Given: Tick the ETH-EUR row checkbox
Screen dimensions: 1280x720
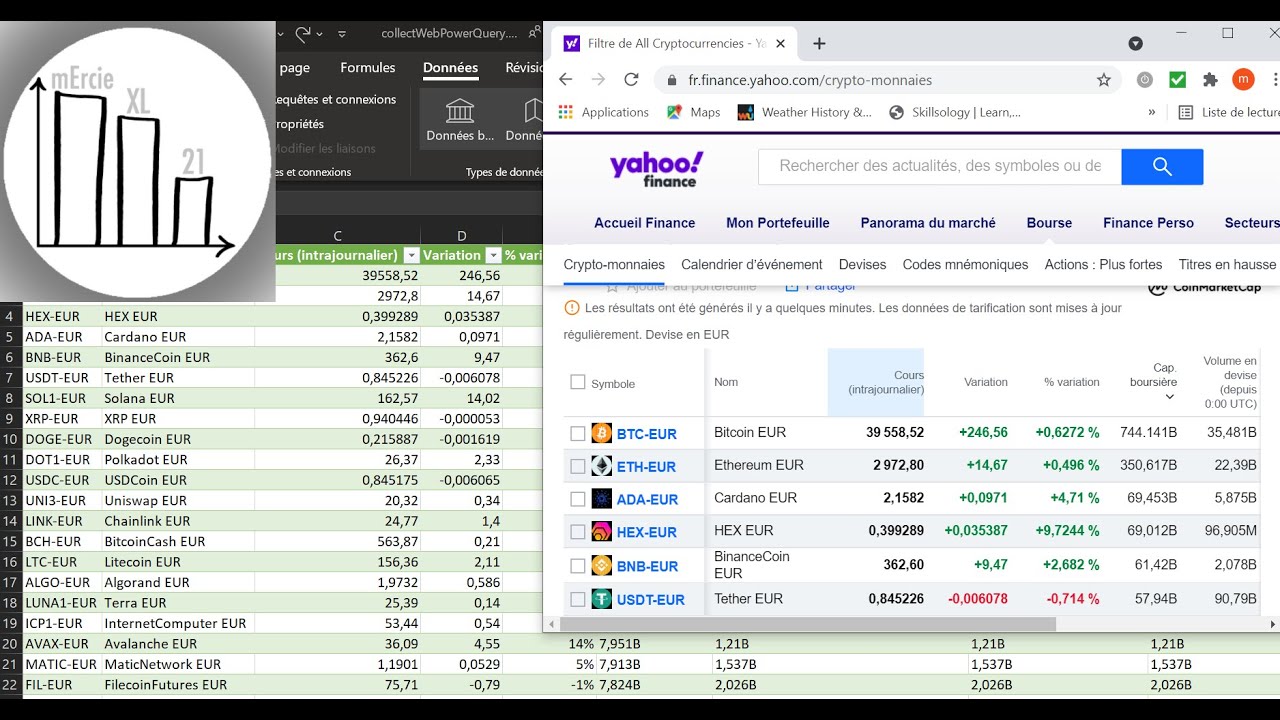Looking at the screenshot, I should tap(578, 466).
